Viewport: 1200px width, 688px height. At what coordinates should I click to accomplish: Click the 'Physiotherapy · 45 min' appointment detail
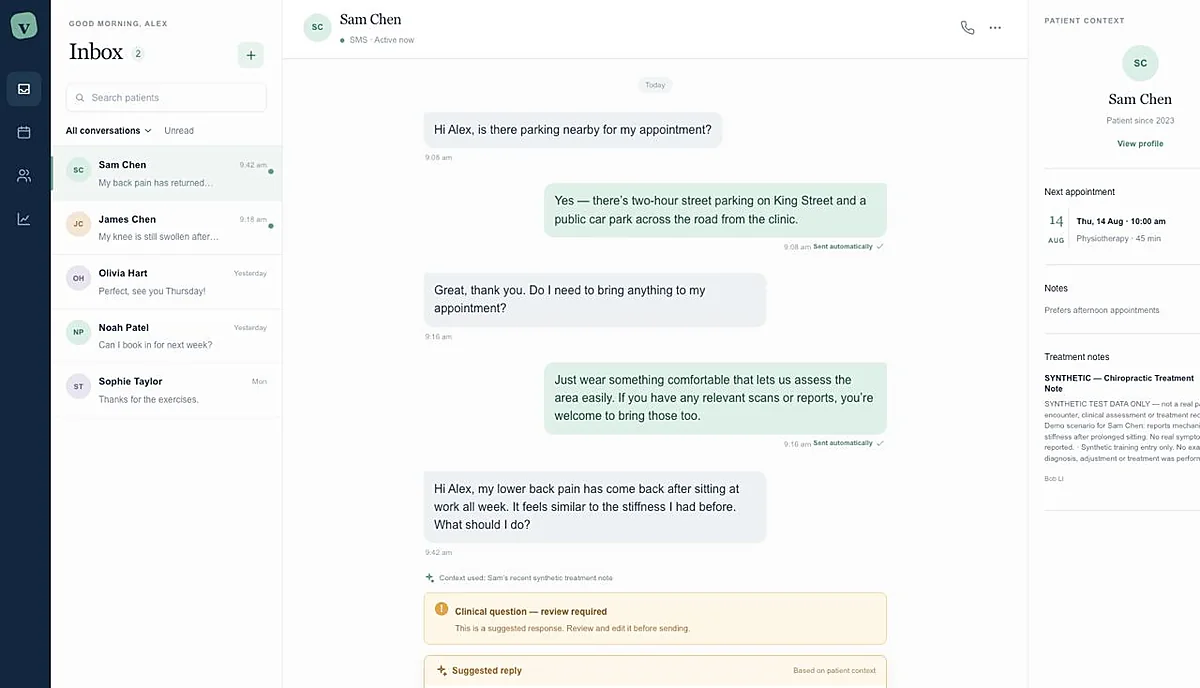coord(1118,239)
